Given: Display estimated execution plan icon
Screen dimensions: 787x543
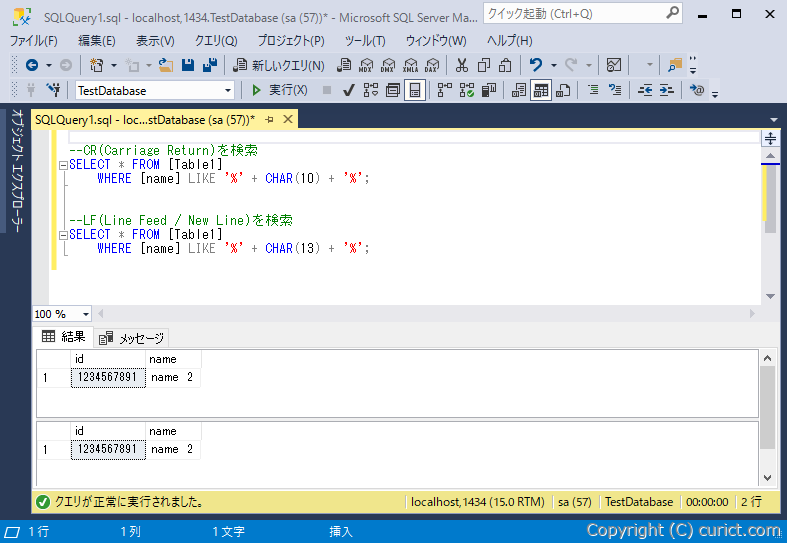Looking at the screenshot, I should coord(371,90).
